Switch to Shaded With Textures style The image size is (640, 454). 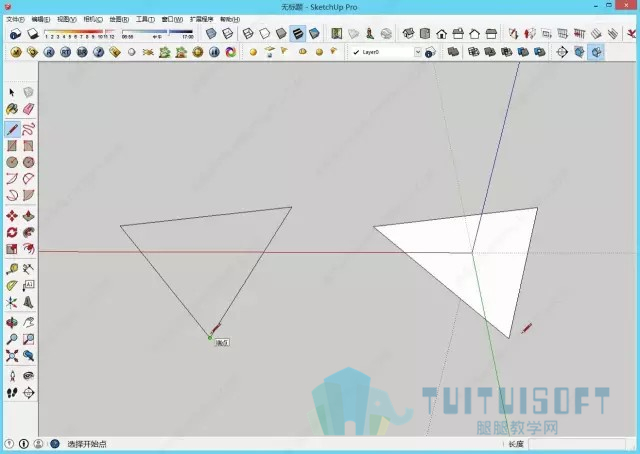298,33
